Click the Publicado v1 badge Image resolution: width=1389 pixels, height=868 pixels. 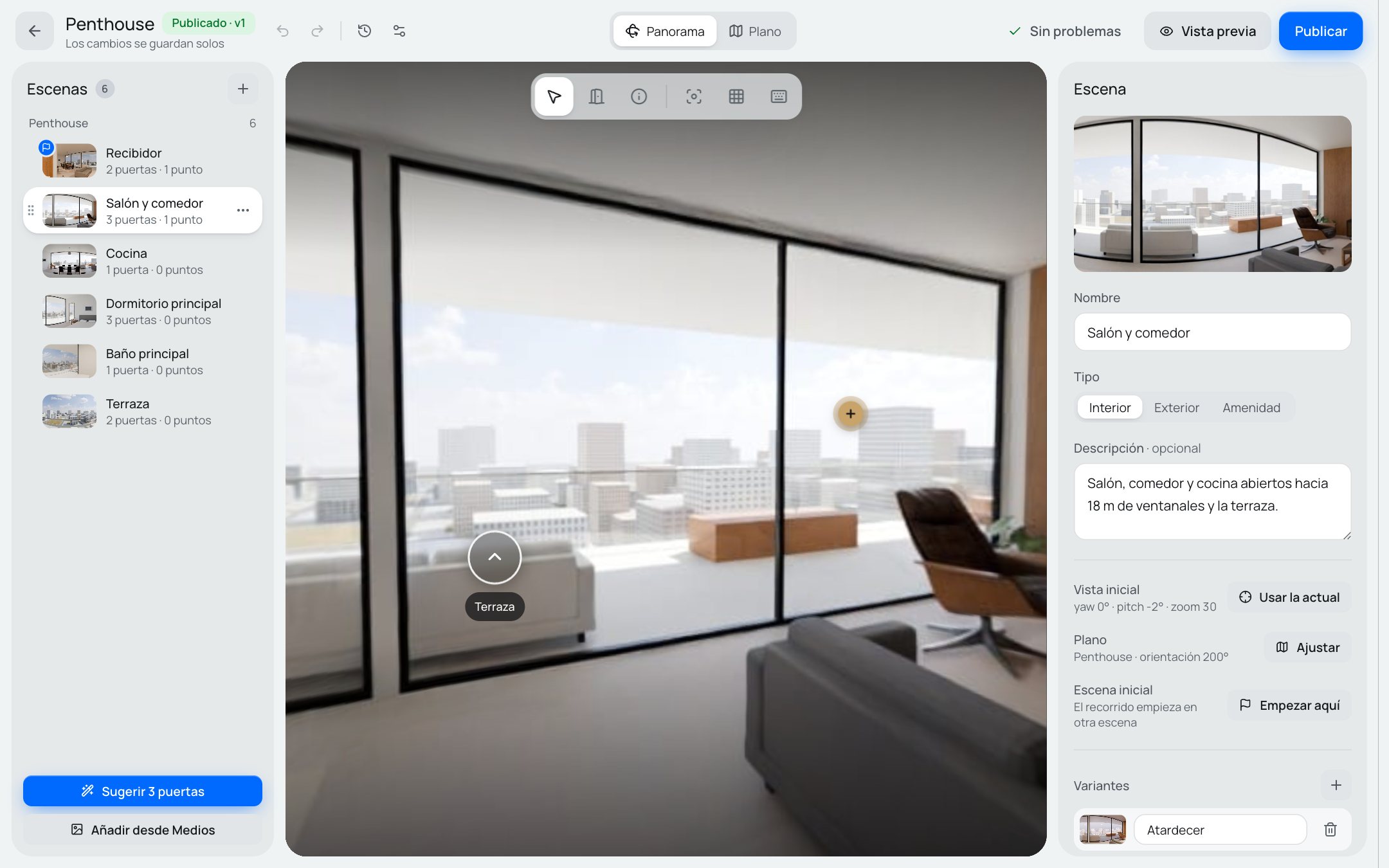point(208,23)
